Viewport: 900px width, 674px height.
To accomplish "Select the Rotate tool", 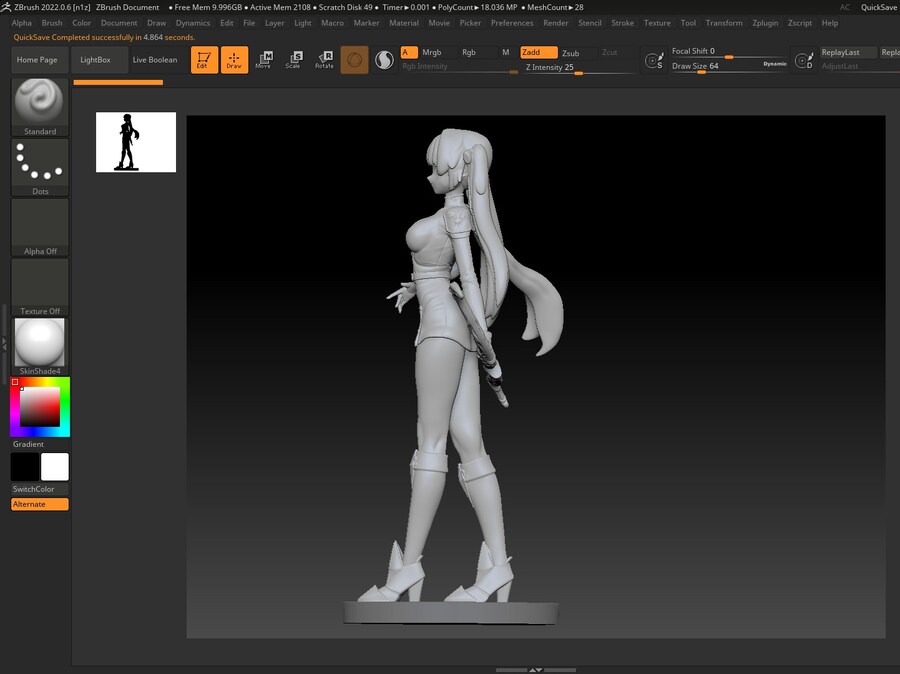I will click(324, 60).
